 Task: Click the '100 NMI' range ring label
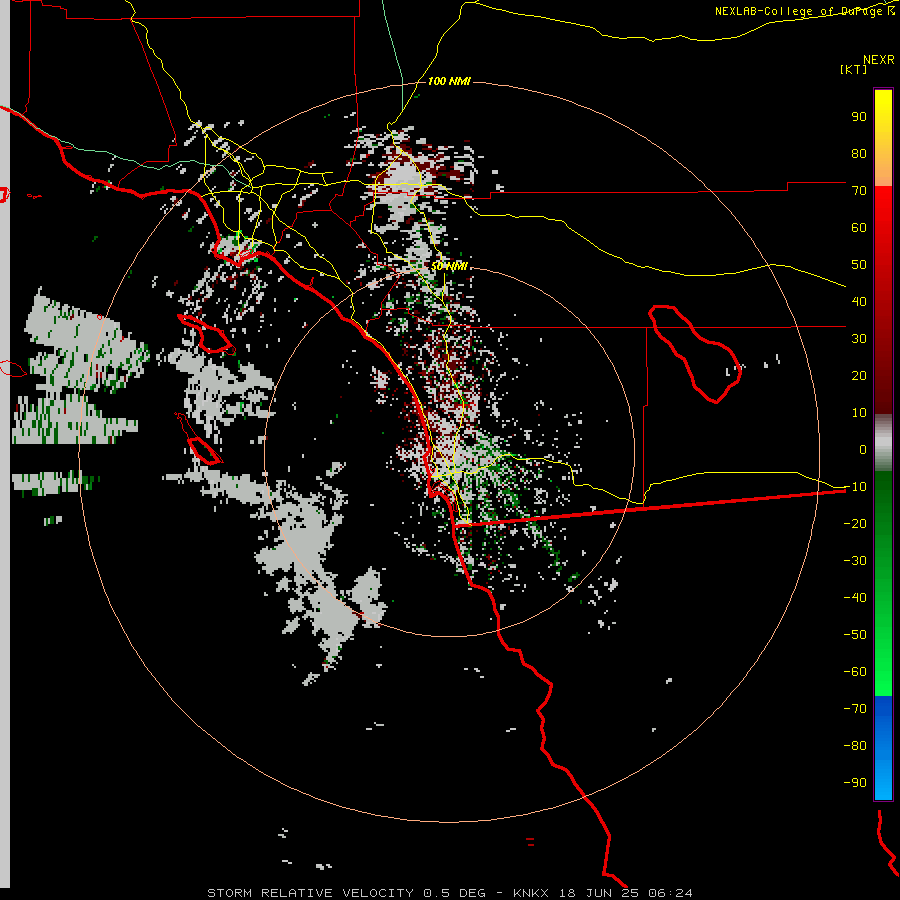click(x=449, y=82)
